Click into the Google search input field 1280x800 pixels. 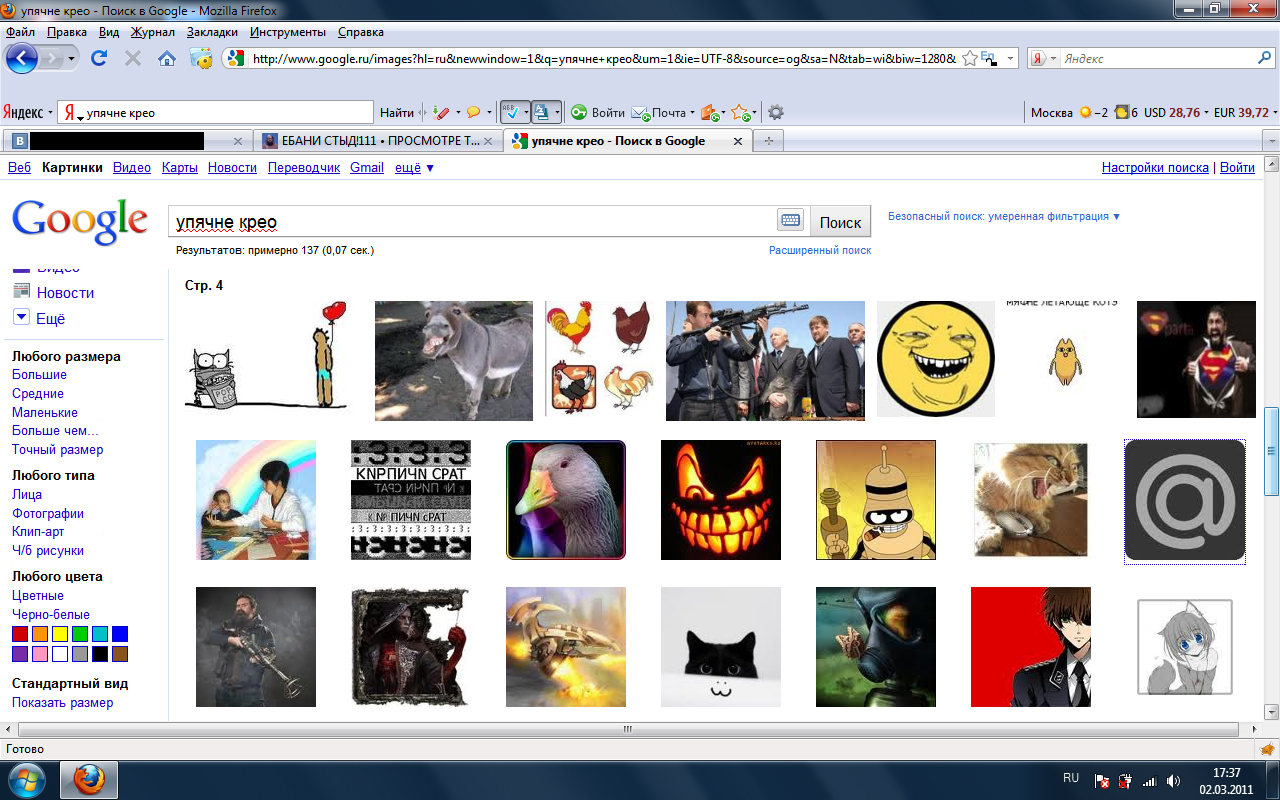coord(472,222)
